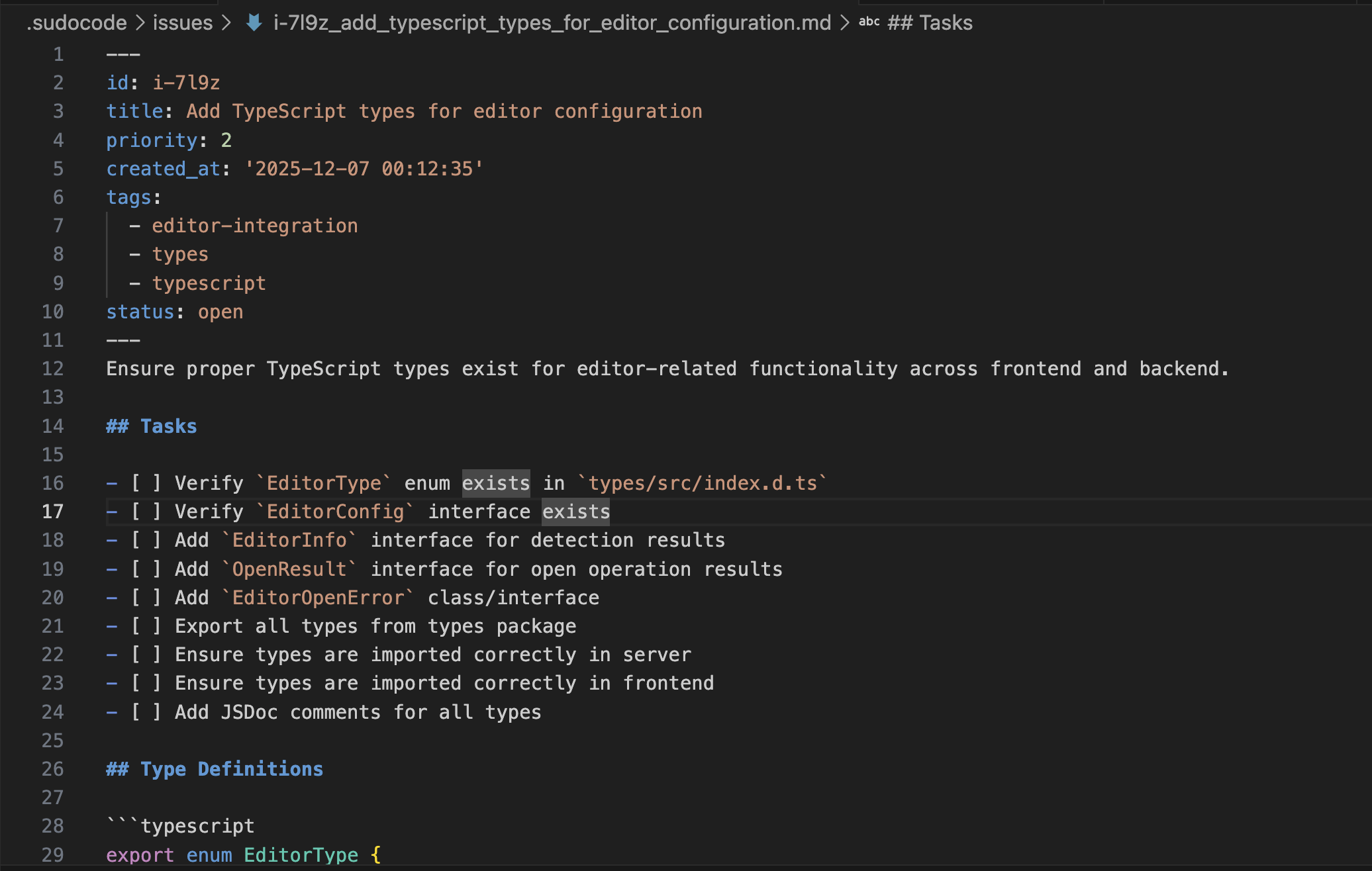The height and width of the screenshot is (871, 1372).
Task: Open the .sudocode breadcrumb dropdown
Action: [x=76, y=22]
